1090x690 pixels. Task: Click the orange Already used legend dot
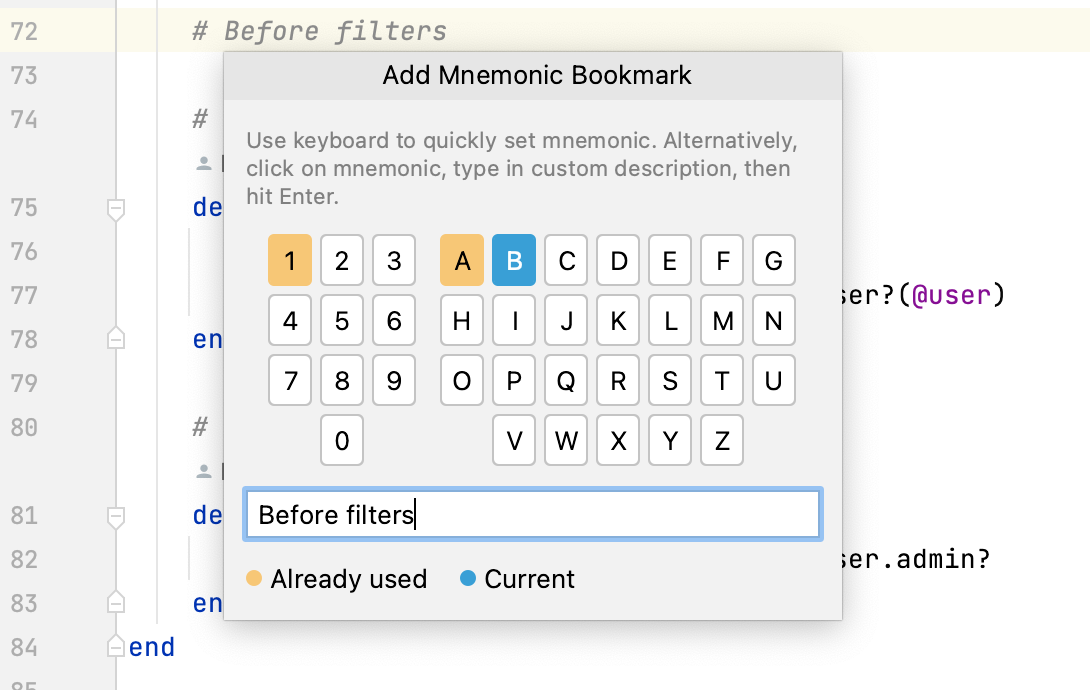pos(253,578)
